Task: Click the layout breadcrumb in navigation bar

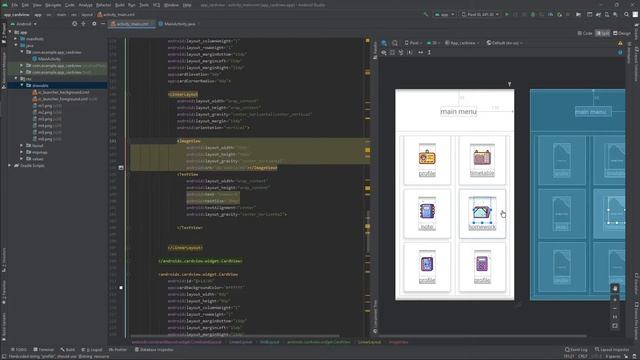Action: (x=87, y=14)
